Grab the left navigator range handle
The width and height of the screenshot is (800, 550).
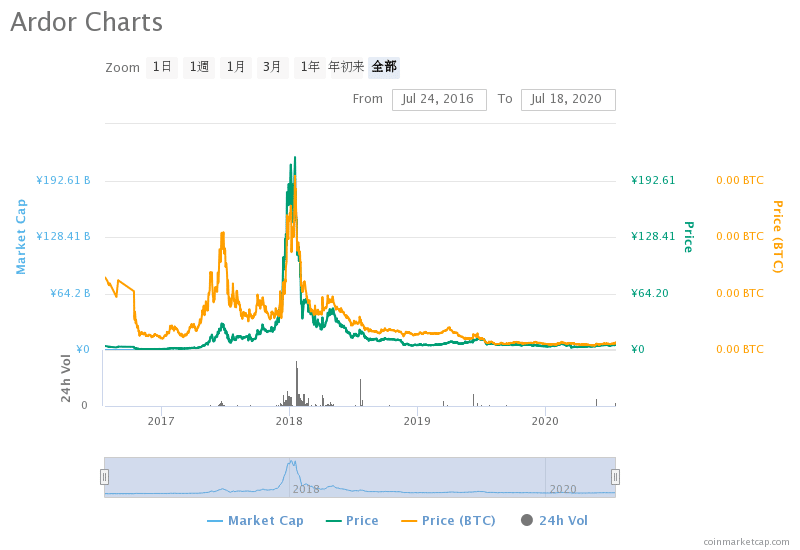pos(104,477)
